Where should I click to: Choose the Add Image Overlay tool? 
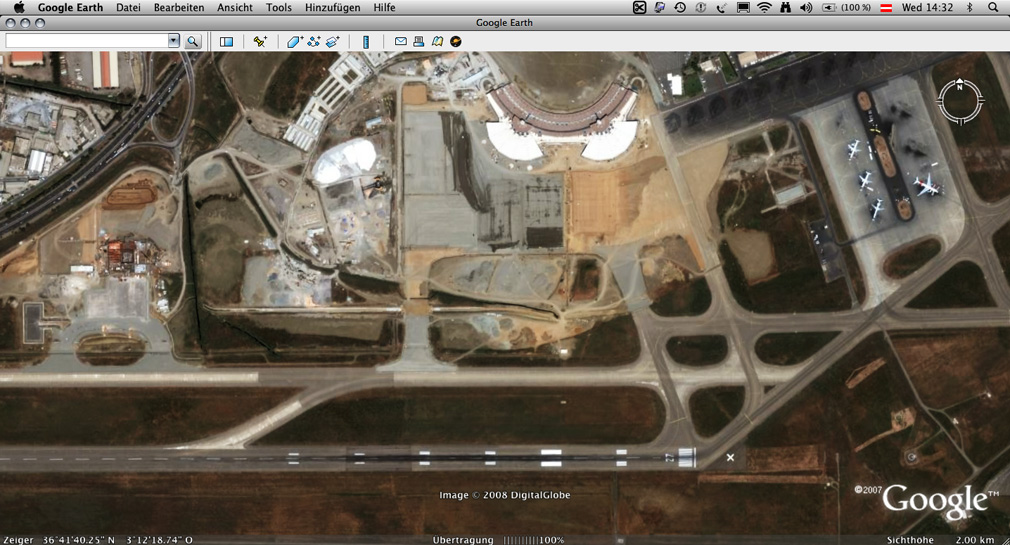333,41
